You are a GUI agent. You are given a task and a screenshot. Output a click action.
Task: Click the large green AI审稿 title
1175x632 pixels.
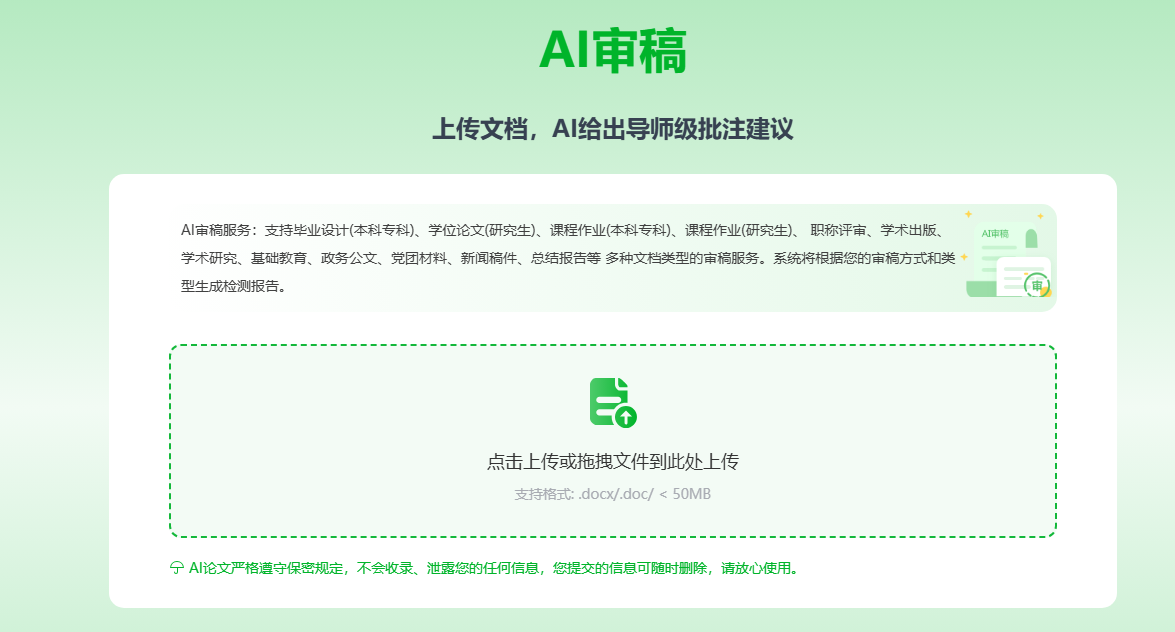[612, 51]
